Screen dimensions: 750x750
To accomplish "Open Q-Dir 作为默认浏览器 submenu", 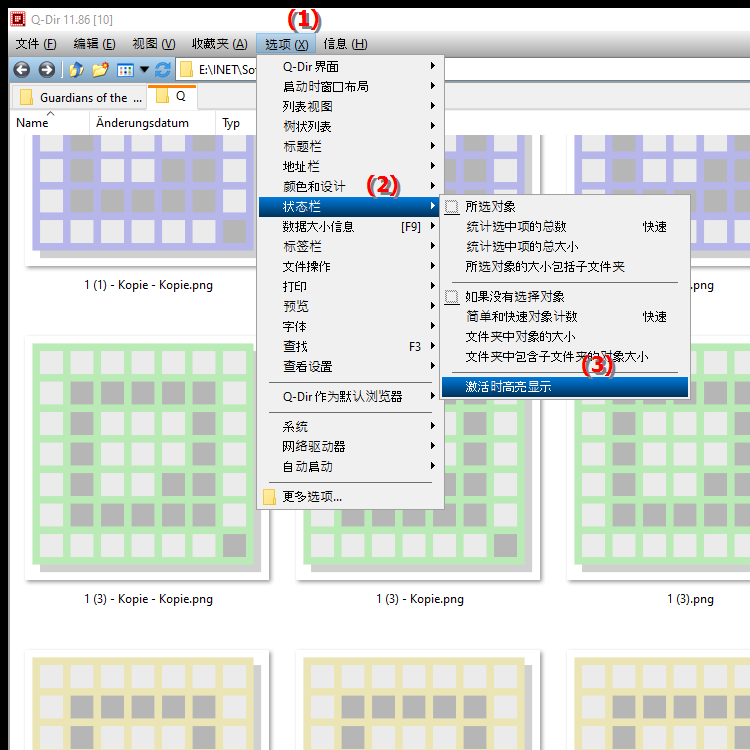I will [351, 397].
